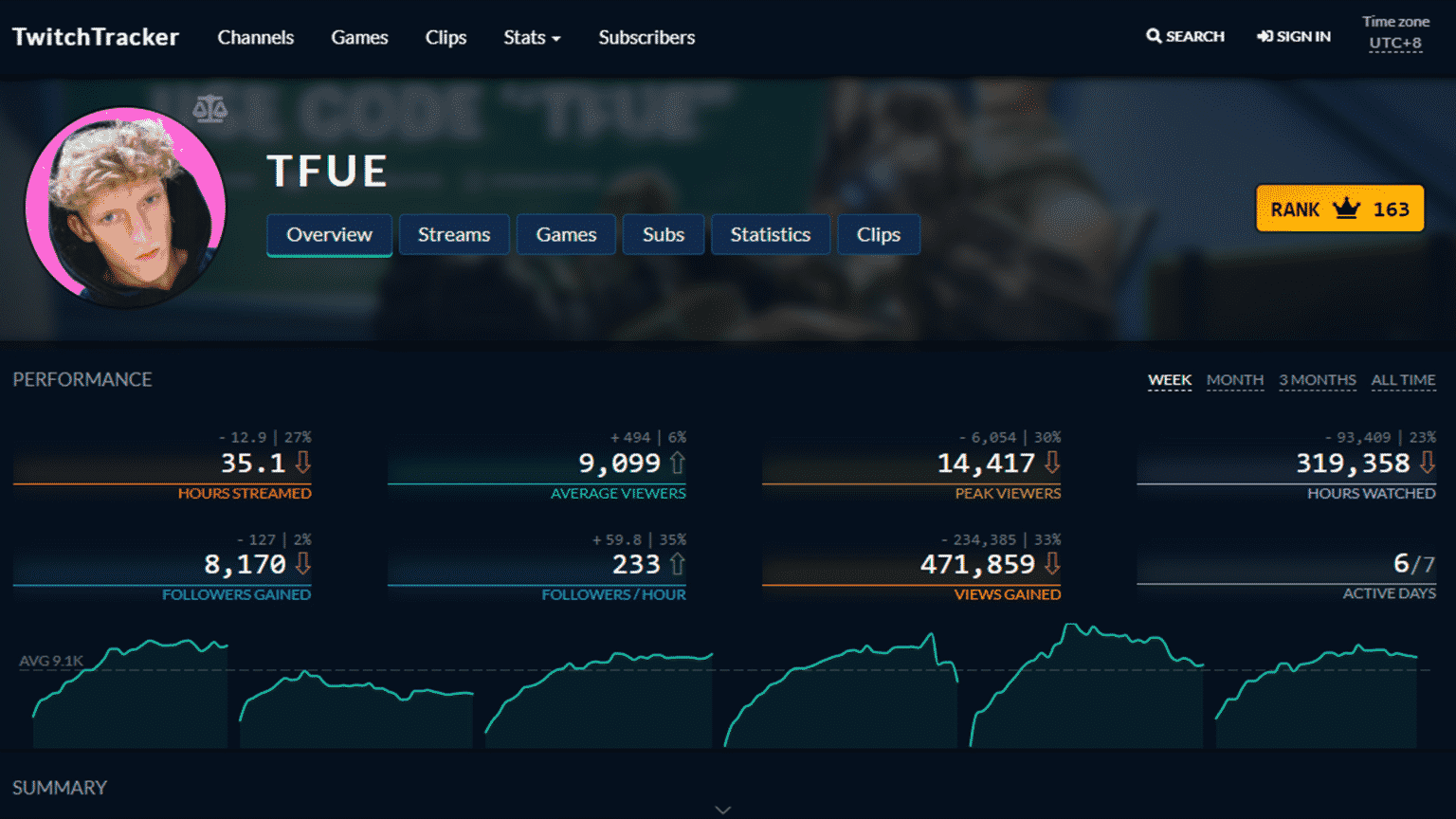The width and height of the screenshot is (1456, 819).
Task: Open the Subs tab
Action: tap(663, 234)
